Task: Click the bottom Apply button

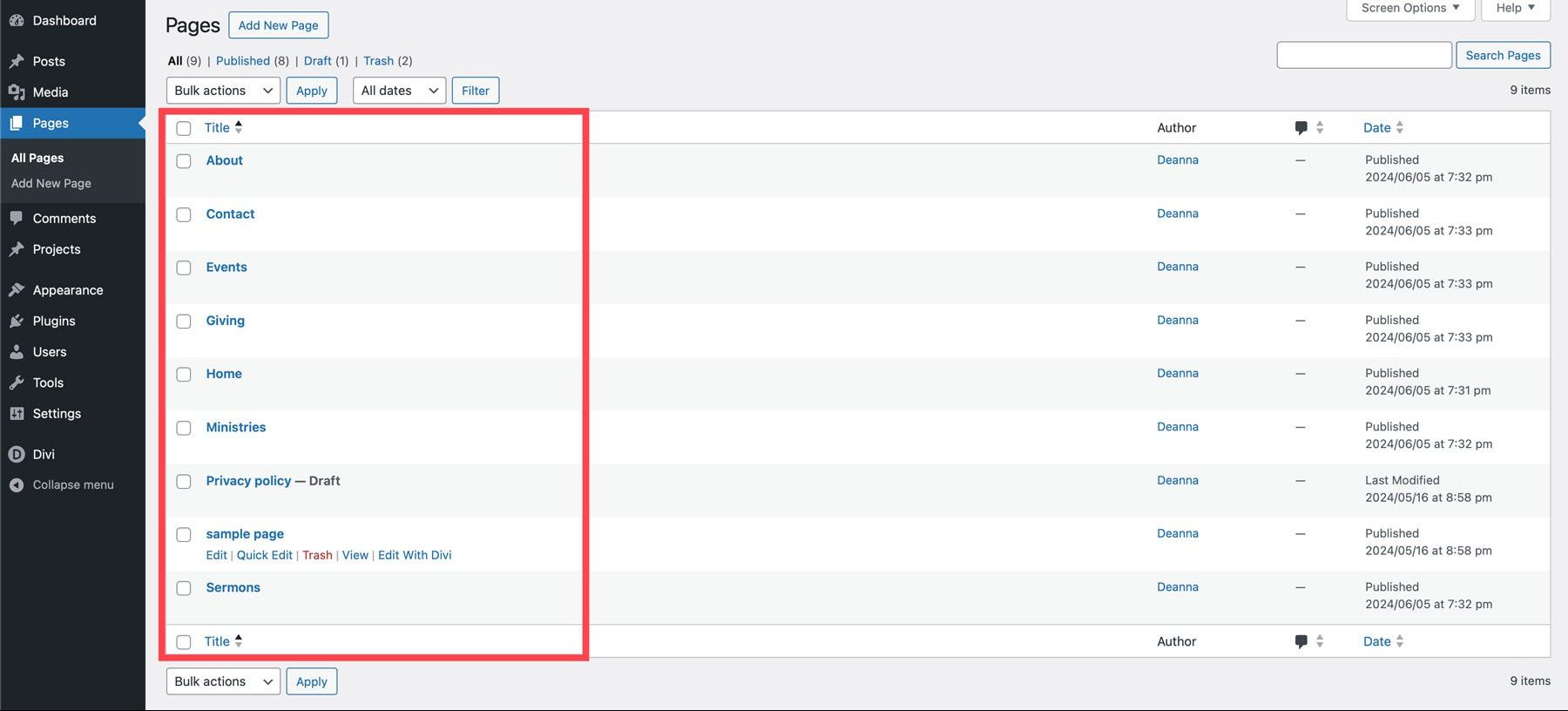Action: [312, 681]
